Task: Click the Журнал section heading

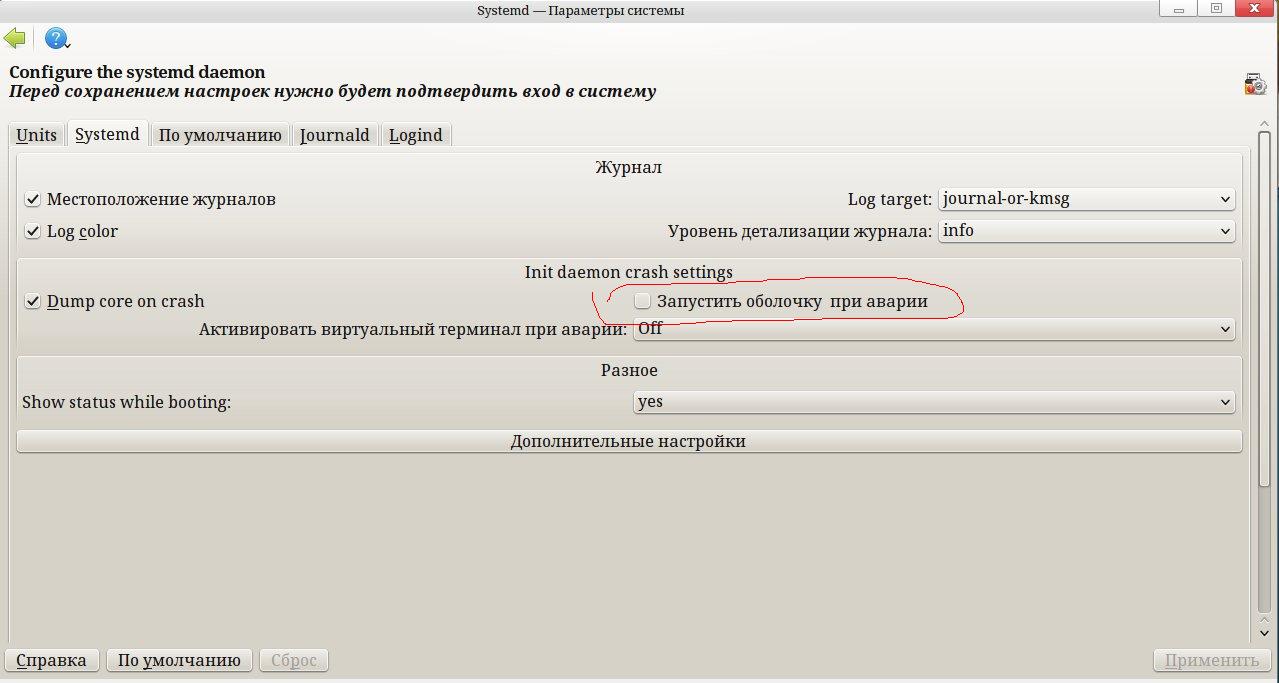Action: [x=628, y=167]
